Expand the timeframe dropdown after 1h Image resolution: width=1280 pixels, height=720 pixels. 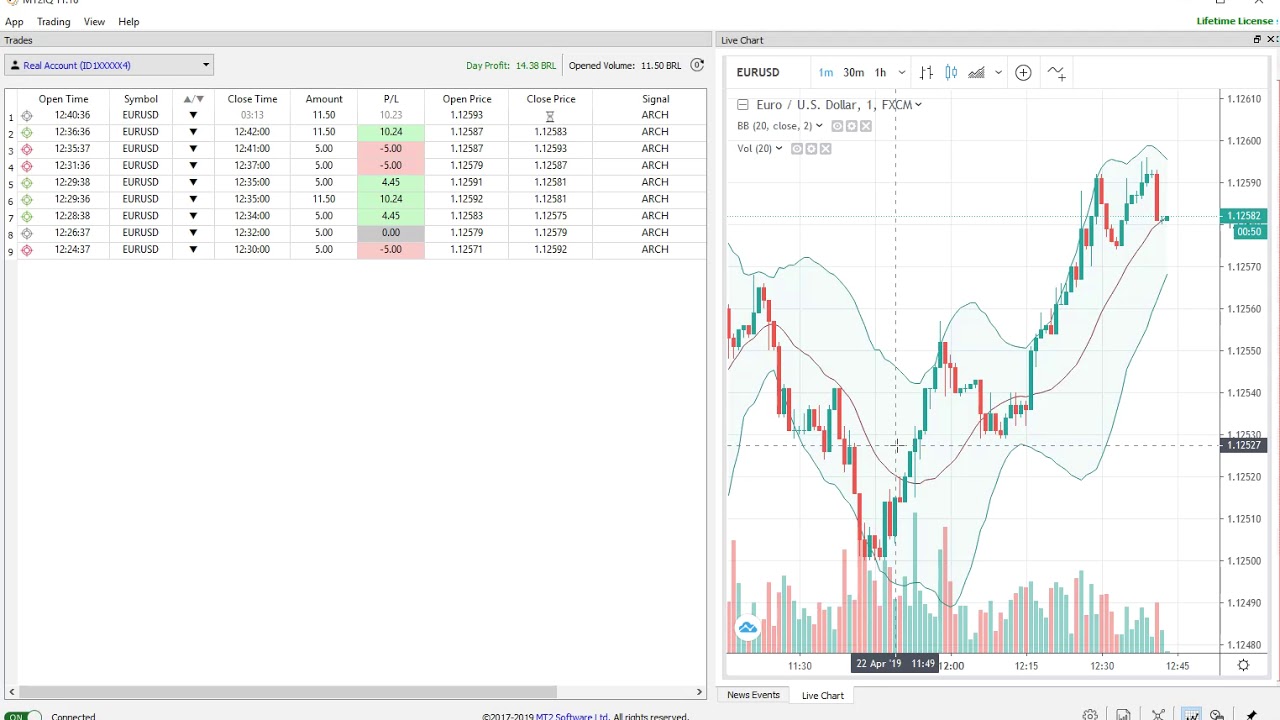tap(901, 72)
